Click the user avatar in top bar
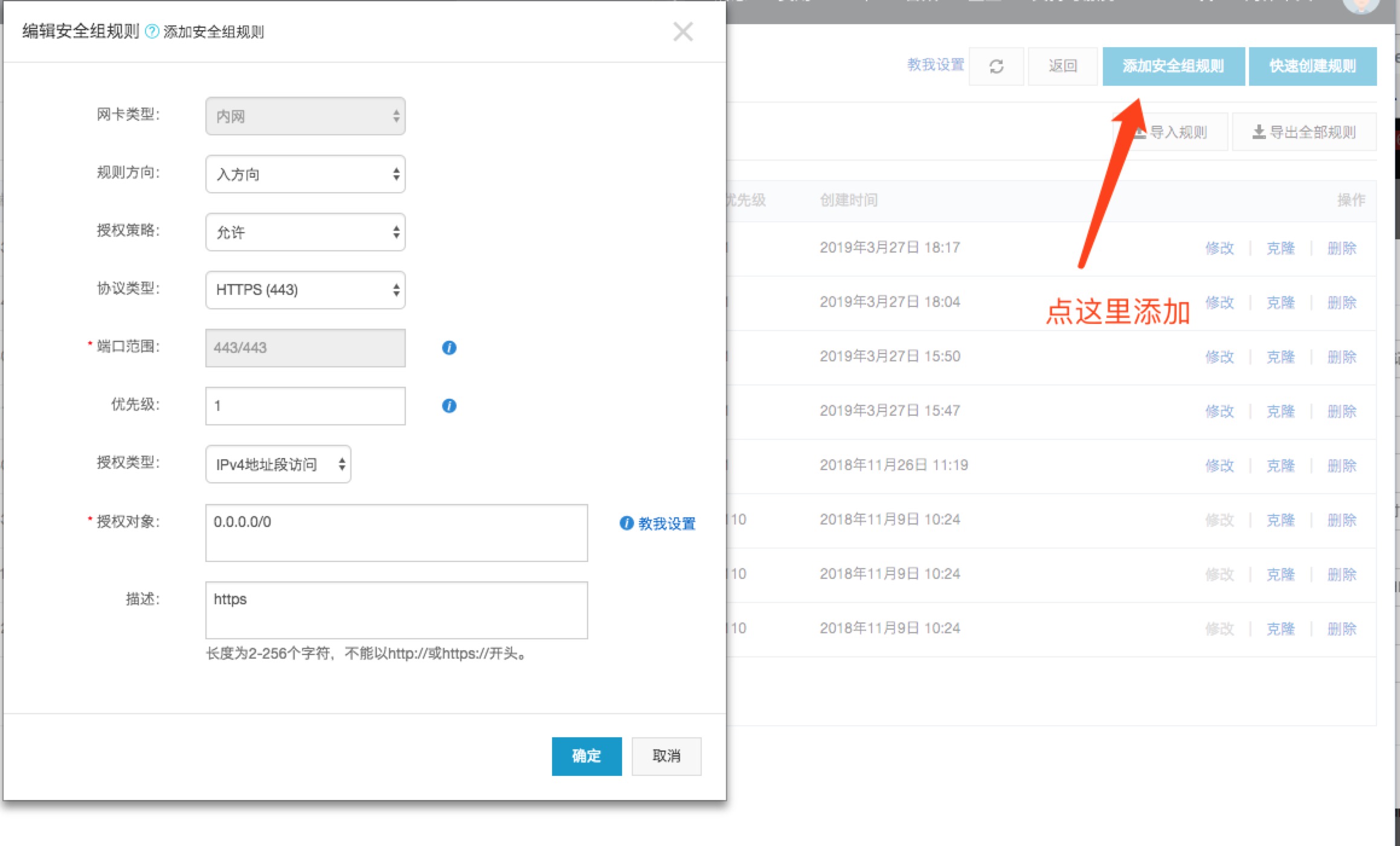The image size is (1400, 846). pos(1361,5)
